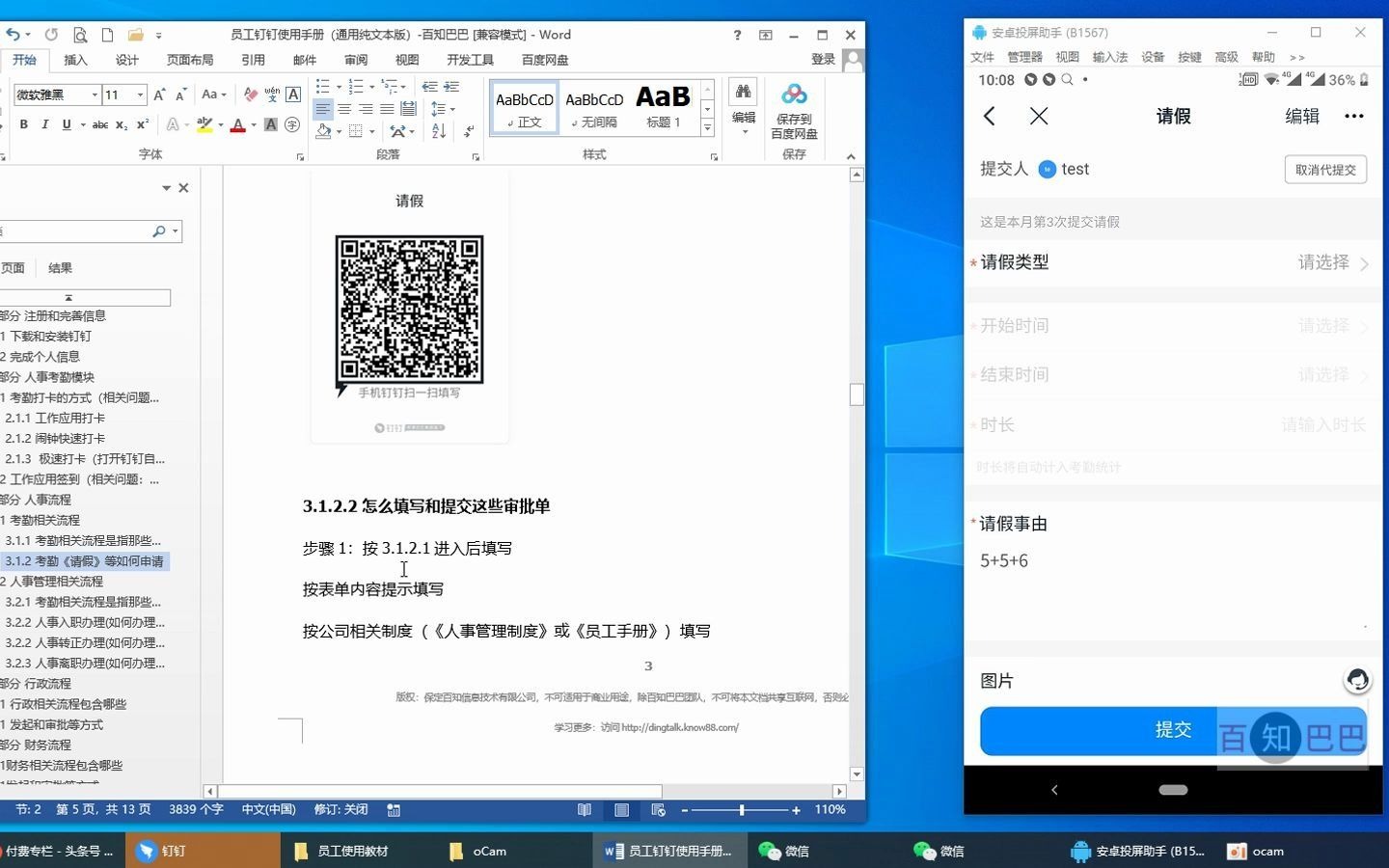Open the 页面布局 ribbon tab

tap(190, 60)
